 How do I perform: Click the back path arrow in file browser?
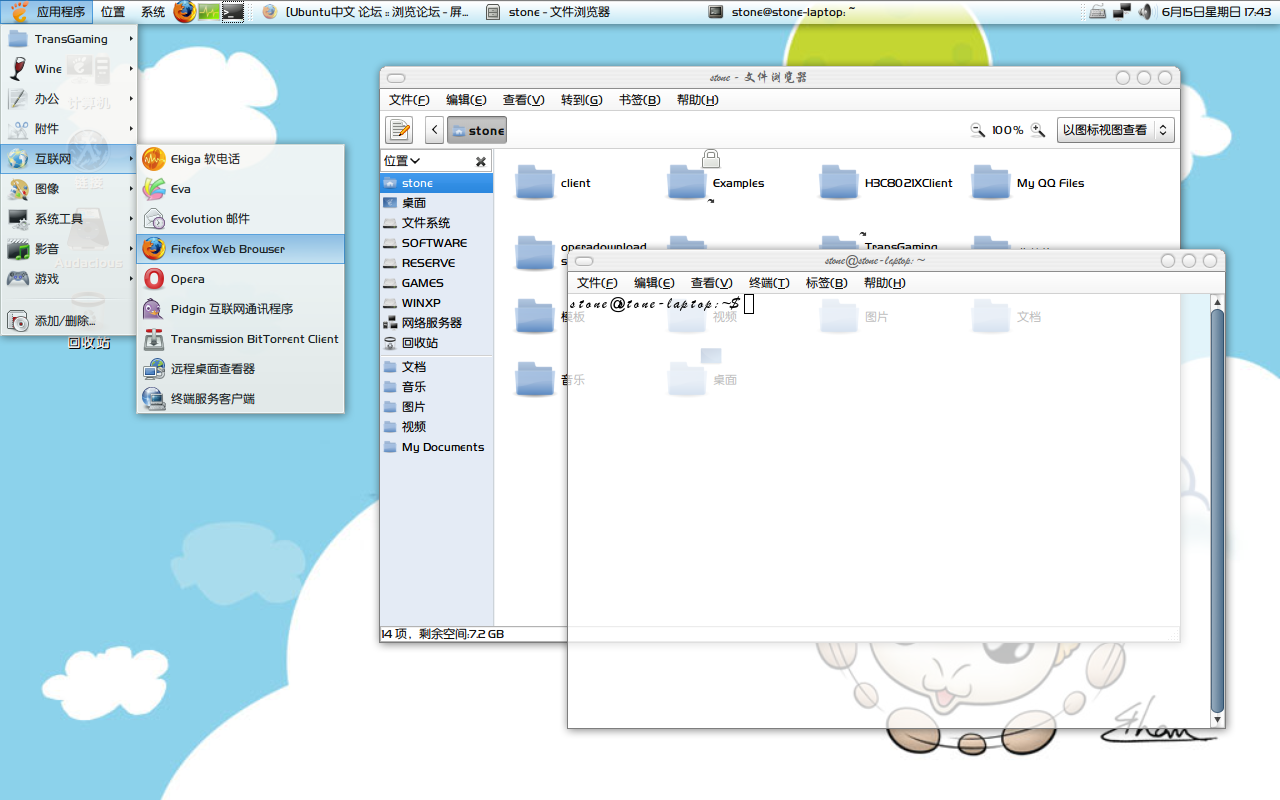[435, 130]
